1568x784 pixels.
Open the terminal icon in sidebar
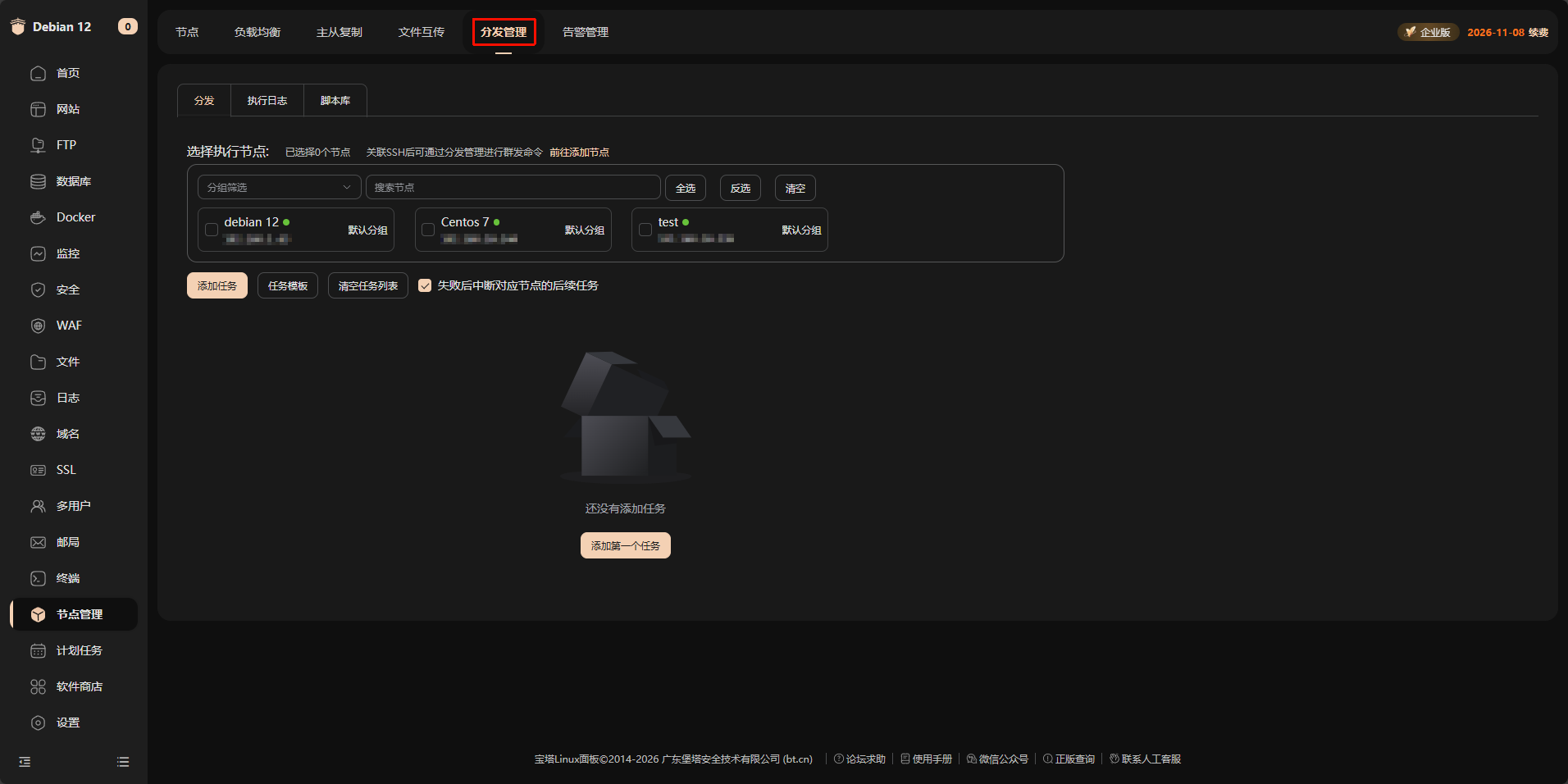click(x=38, y=578)
